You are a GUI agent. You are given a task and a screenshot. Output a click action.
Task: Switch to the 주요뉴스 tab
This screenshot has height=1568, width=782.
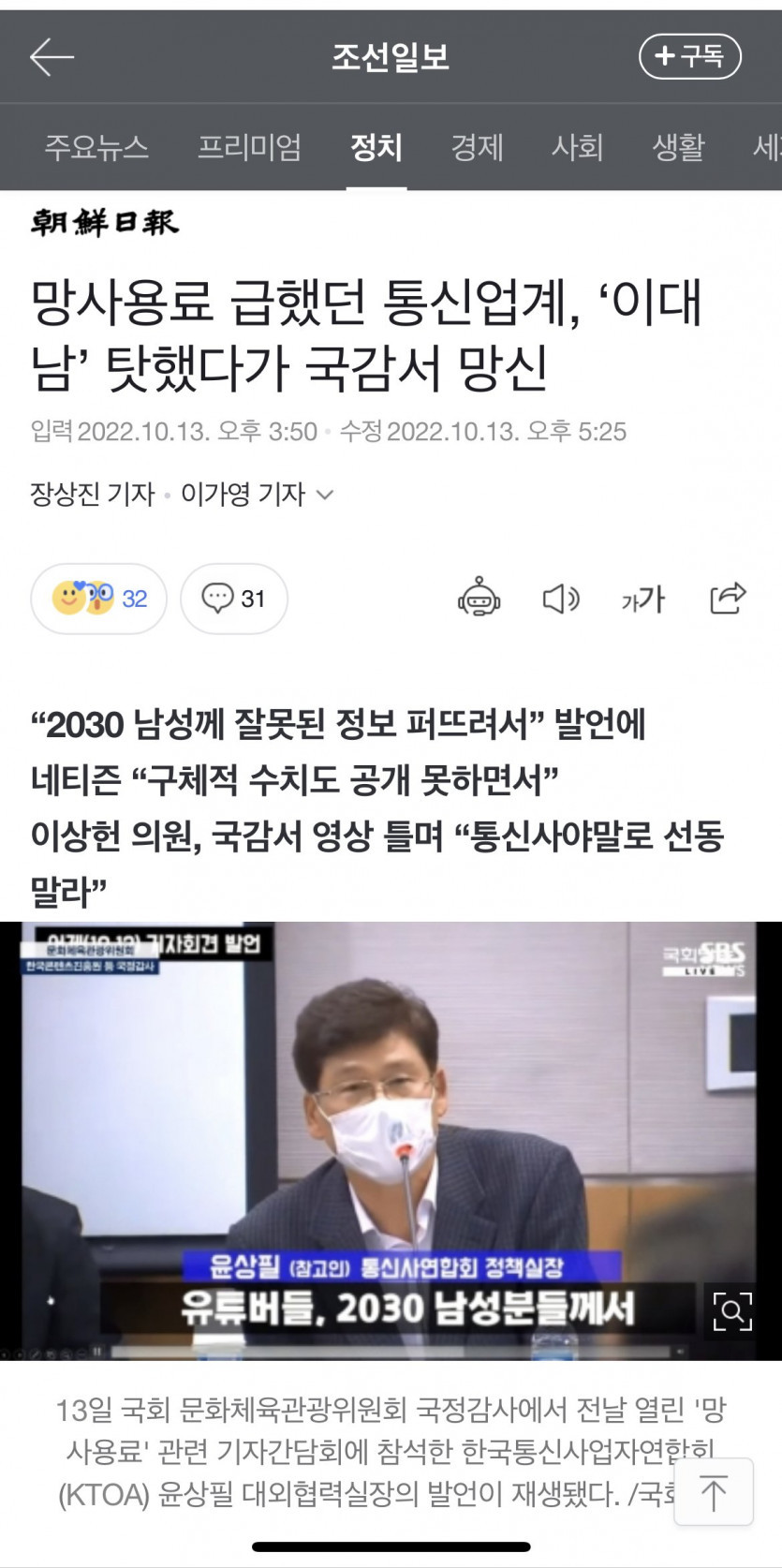[96, 147]
